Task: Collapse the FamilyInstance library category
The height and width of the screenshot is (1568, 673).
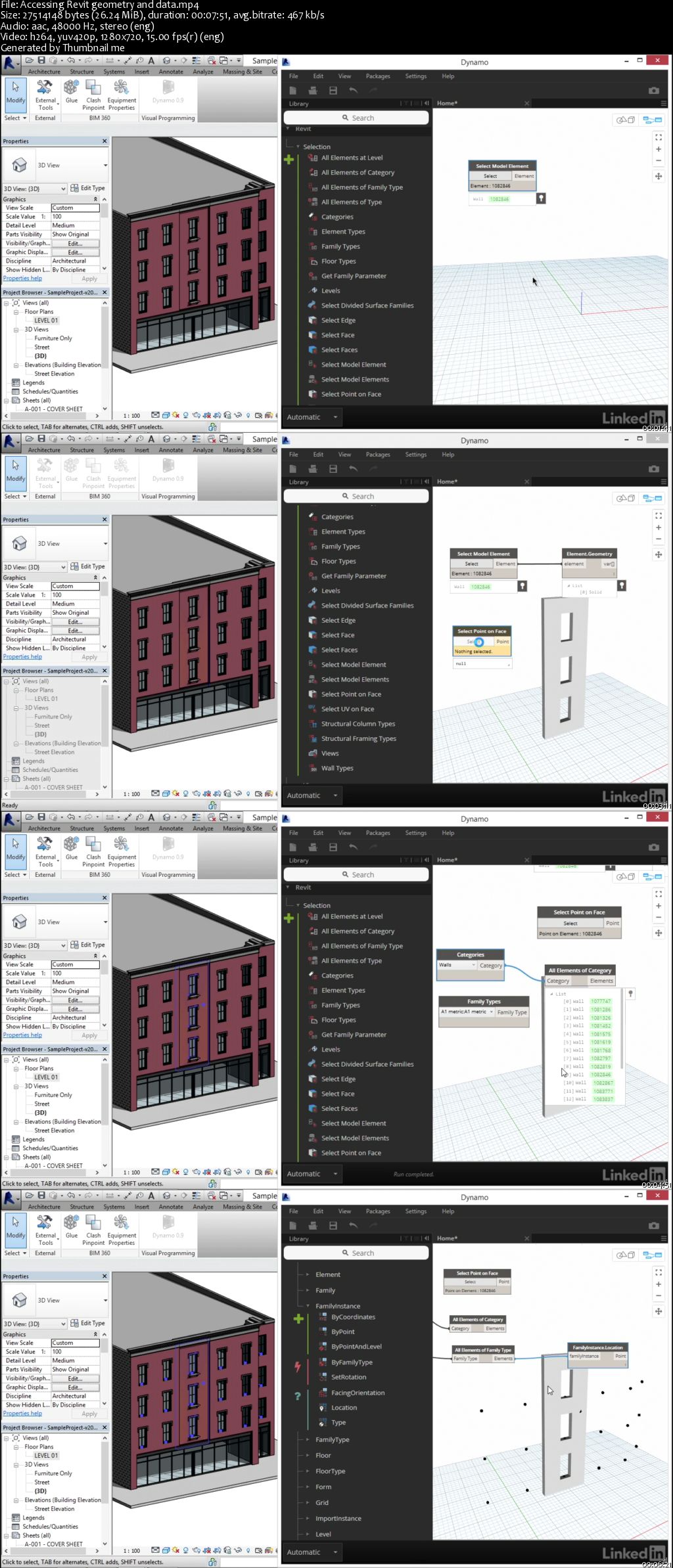Action: [x=308, y=1305]
